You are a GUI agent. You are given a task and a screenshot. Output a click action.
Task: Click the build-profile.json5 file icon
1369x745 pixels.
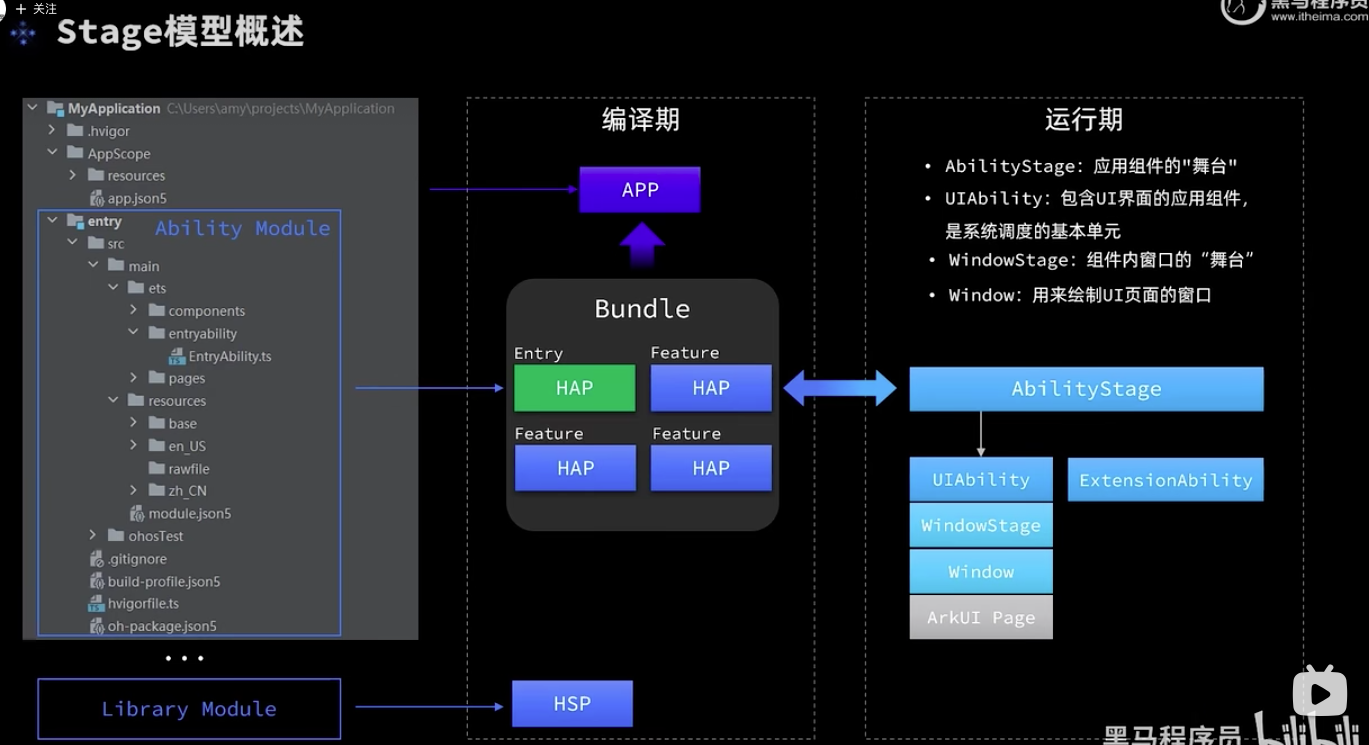[96, 581]
